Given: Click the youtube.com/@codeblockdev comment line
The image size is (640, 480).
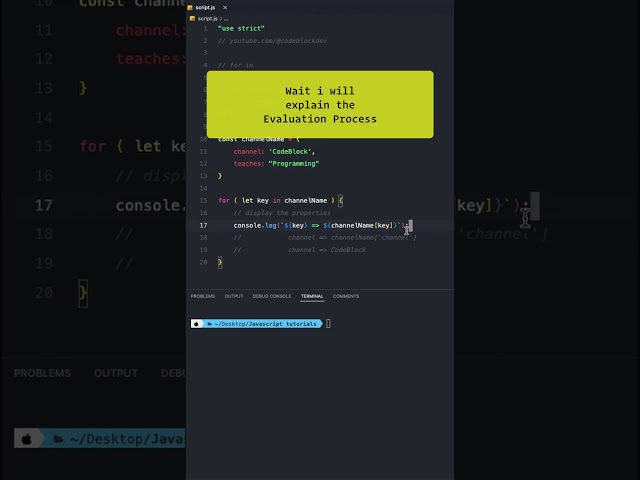Looking at the screenshot, I should [272, 40].
